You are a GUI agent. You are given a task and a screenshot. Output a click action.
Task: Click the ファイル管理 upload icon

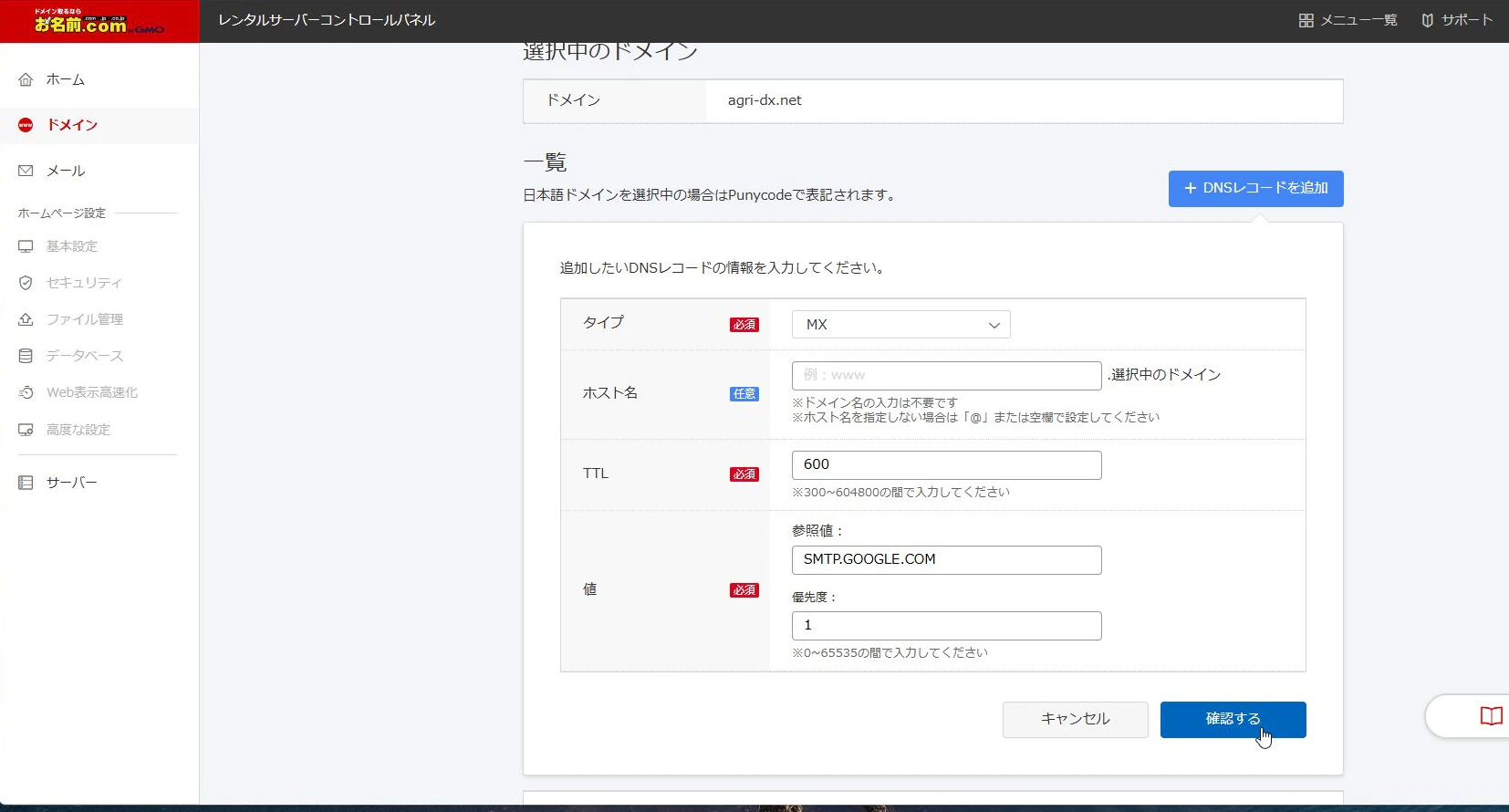(26, 319)
